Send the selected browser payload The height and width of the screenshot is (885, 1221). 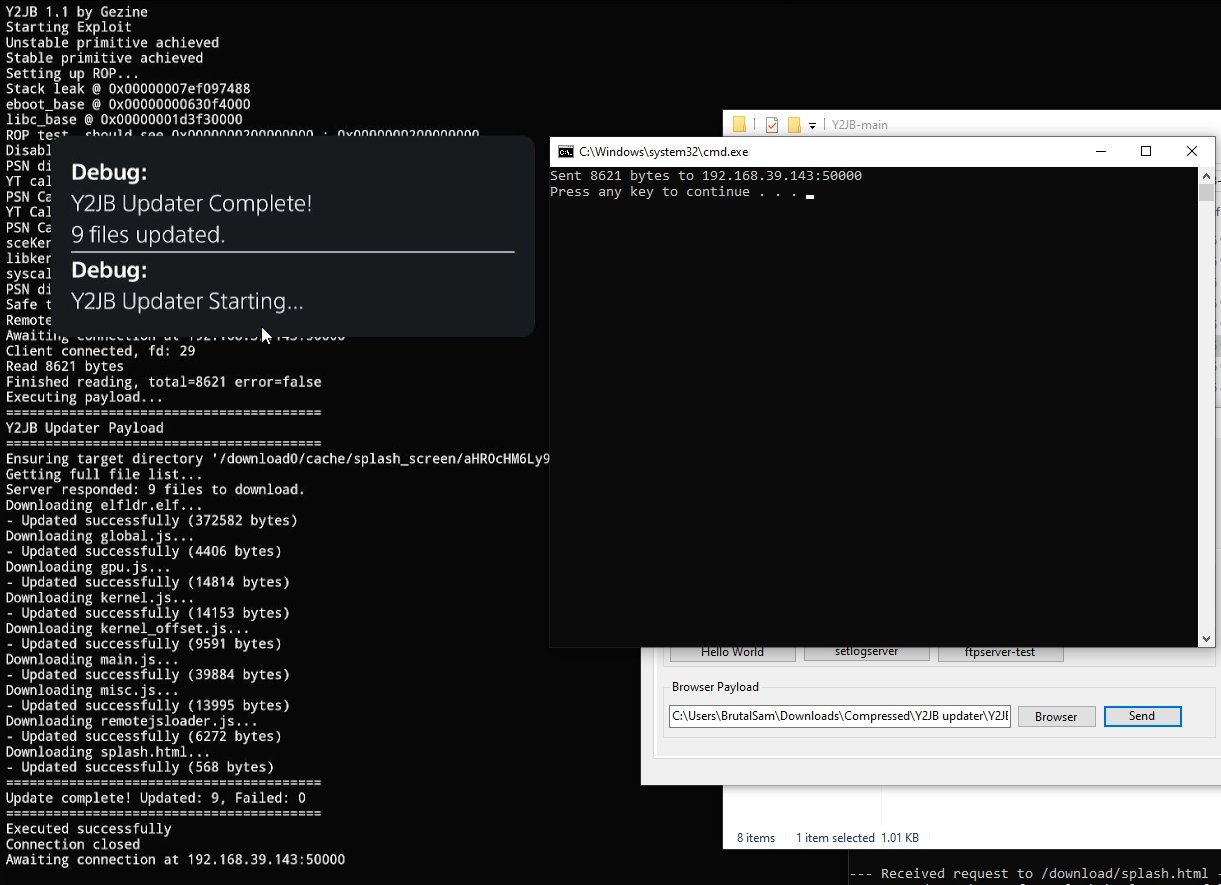[1142, 716]
